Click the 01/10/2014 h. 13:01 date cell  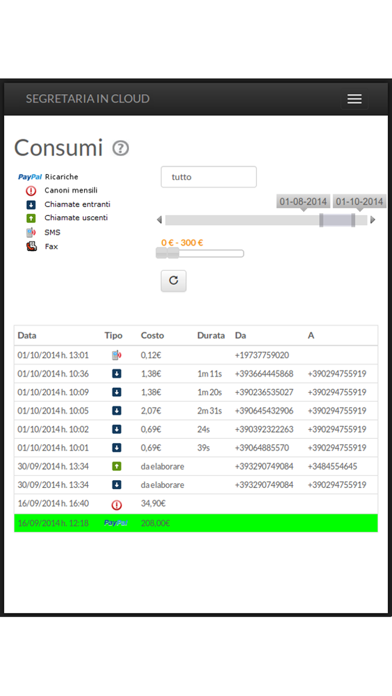pos(53,355)
